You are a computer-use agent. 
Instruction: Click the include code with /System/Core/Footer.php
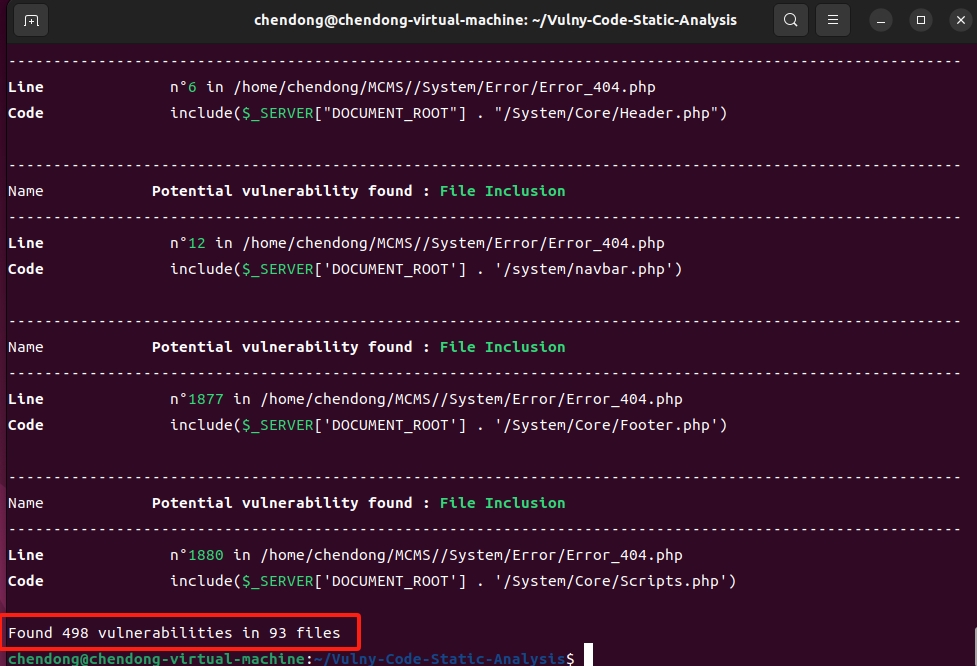tap(449, 425)
